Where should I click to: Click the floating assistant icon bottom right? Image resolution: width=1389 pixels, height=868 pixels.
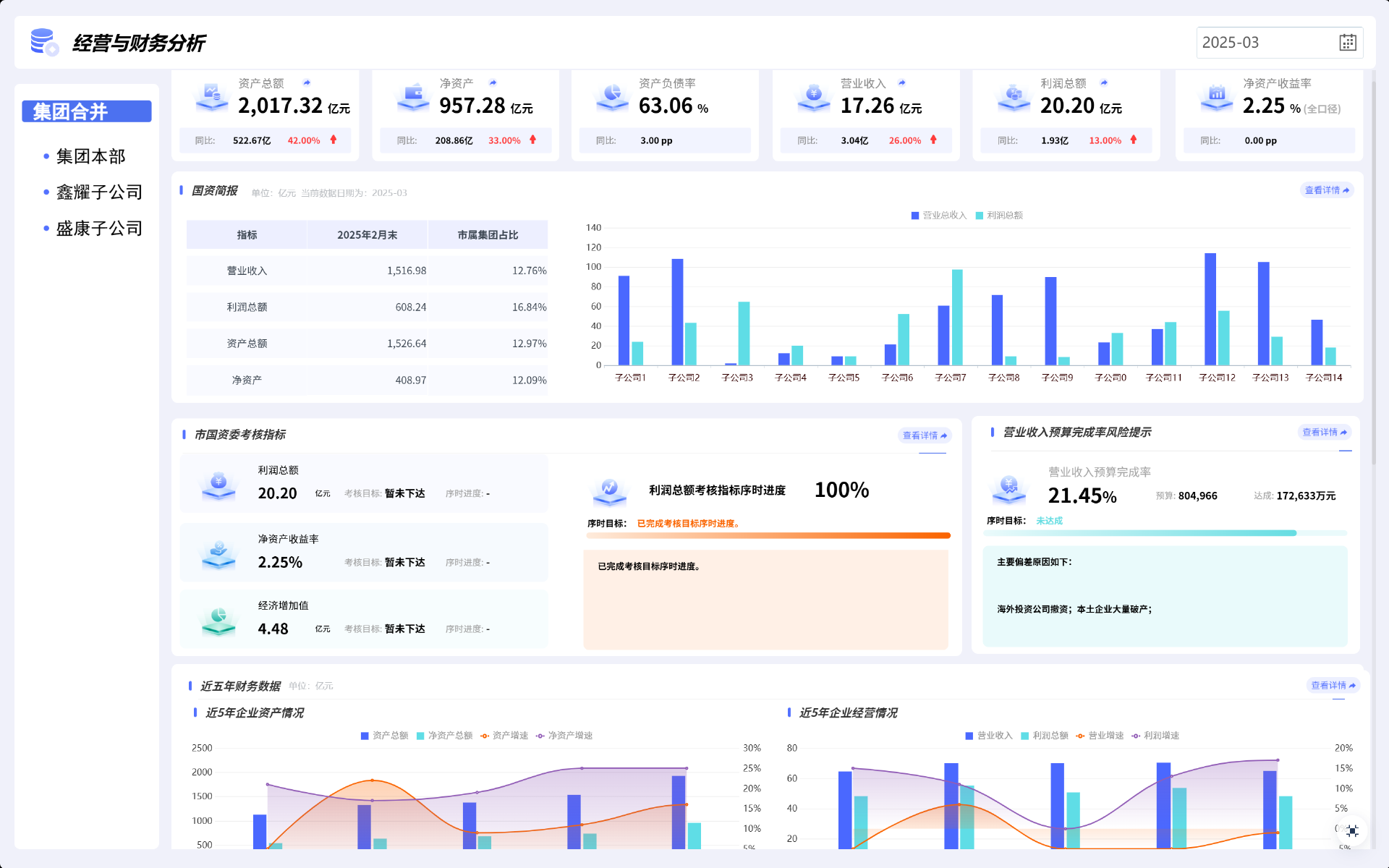[1351, 830]
